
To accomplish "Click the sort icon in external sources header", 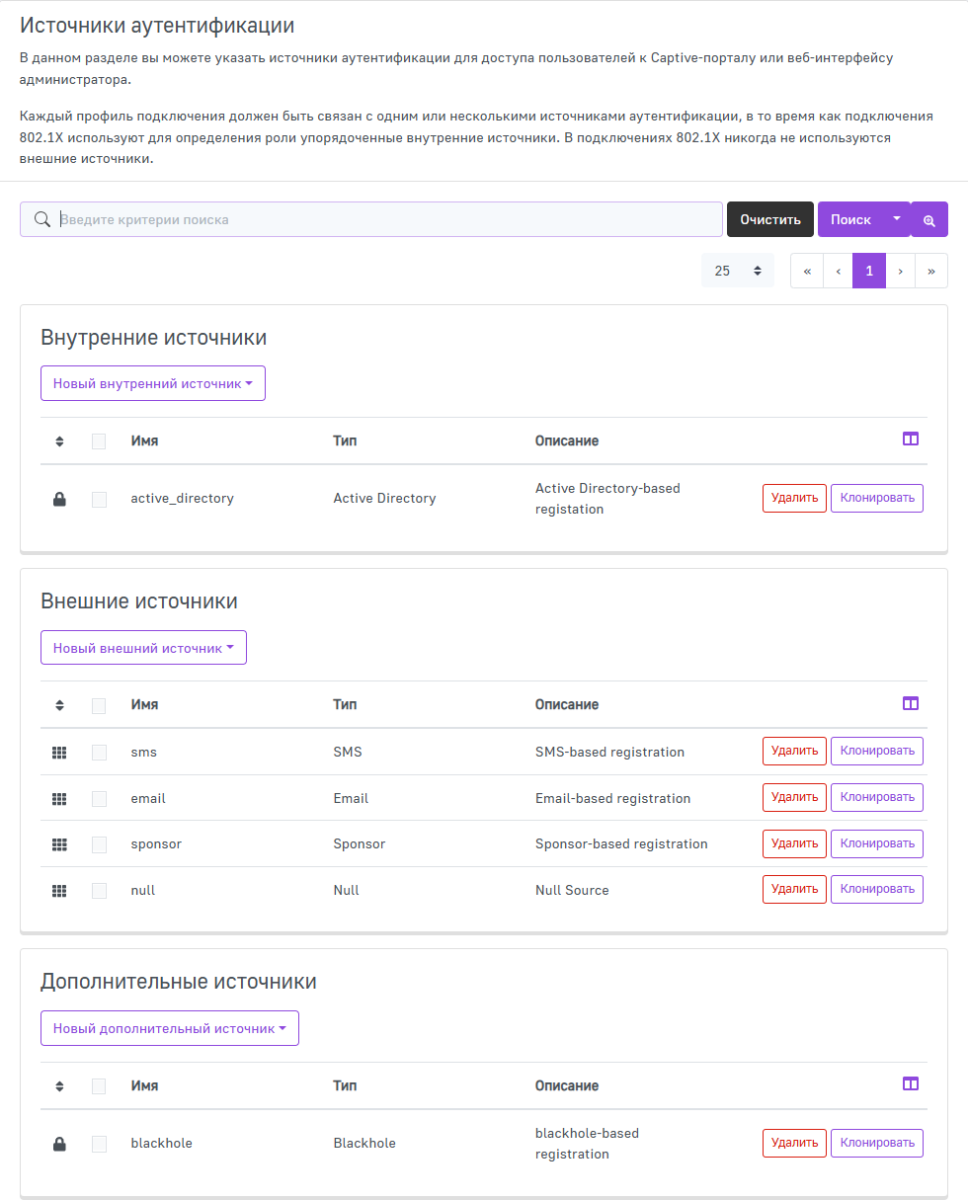I will point(59,705).
